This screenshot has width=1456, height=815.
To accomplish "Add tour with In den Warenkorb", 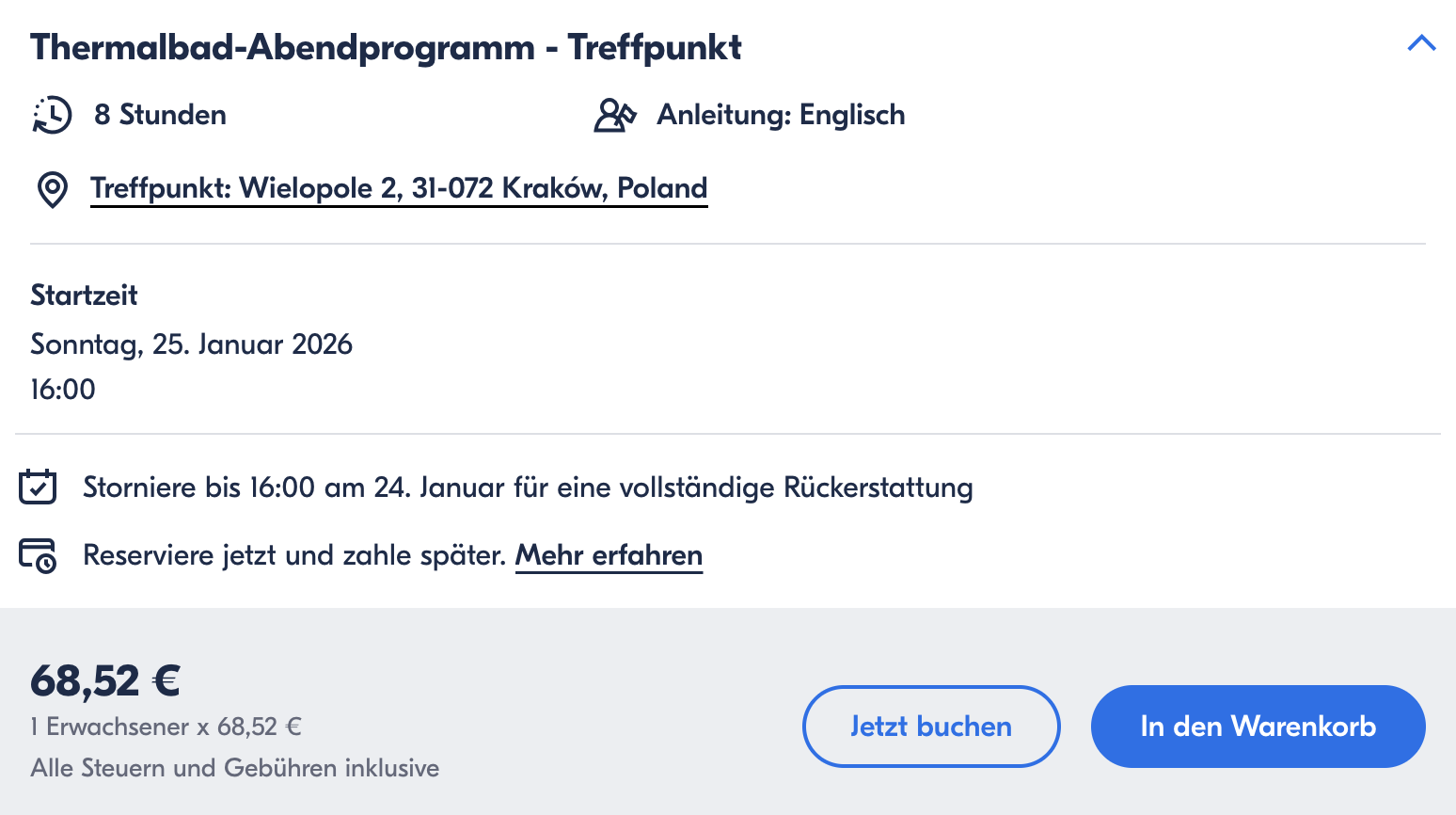I will 1258,727.
